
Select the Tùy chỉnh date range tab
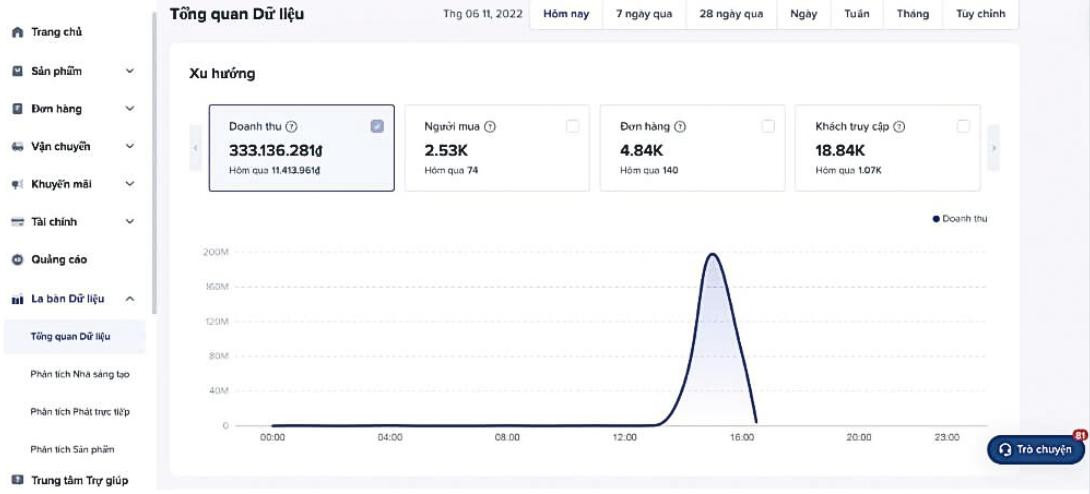point(979,14)
